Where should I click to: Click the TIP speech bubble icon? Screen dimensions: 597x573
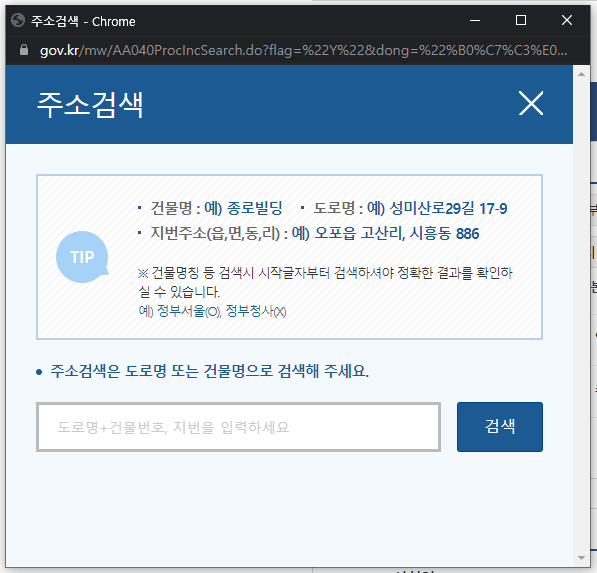tap(82, 257)
